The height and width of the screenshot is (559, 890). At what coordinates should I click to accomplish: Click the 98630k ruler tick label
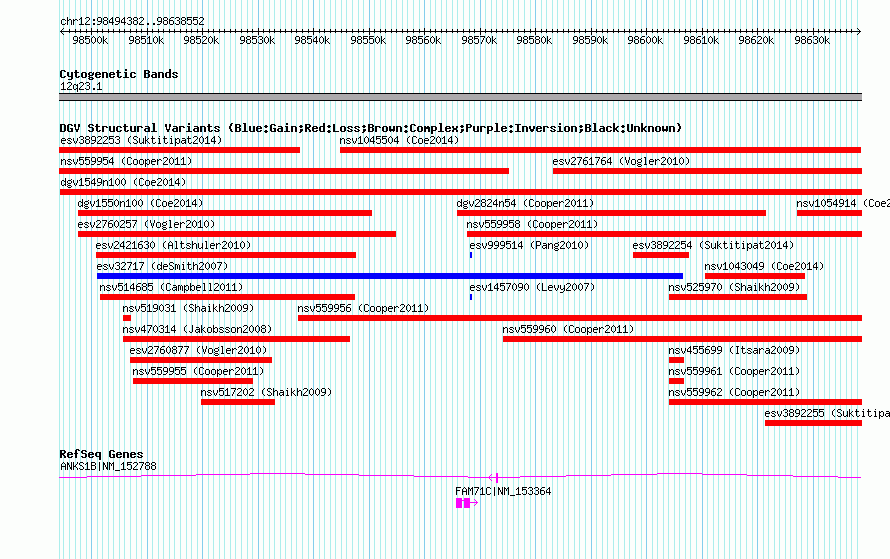[812, 40]
